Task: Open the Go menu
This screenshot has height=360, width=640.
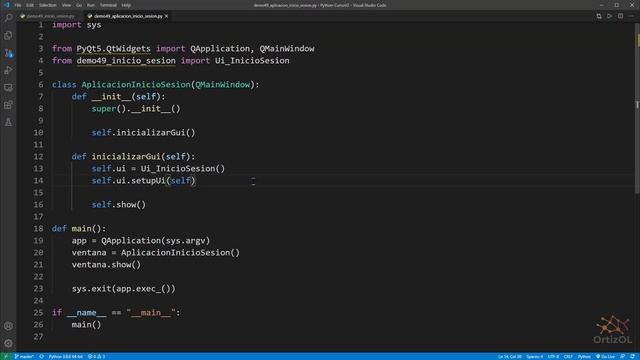Action: click(79, 5)
